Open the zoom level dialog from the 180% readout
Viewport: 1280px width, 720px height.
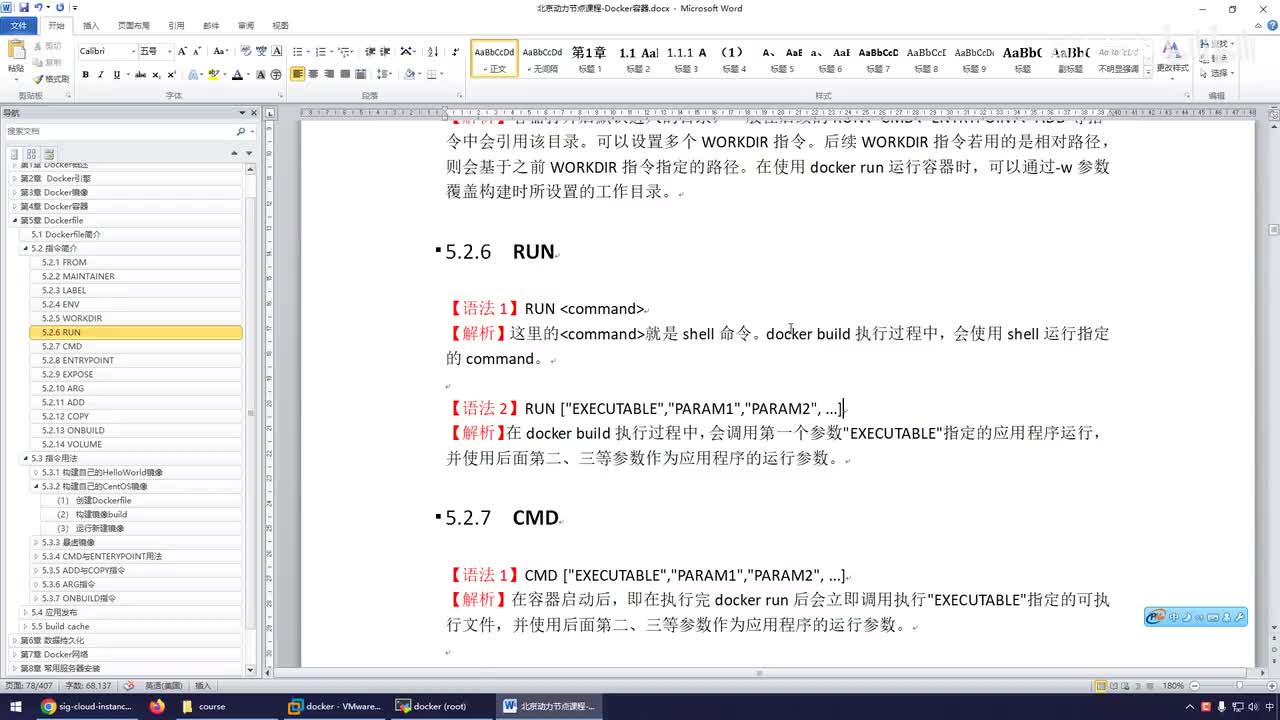tap(1173, 686)
